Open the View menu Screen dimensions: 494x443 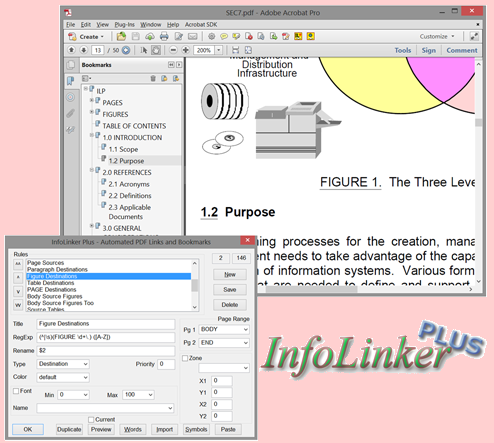coord(103,25)
